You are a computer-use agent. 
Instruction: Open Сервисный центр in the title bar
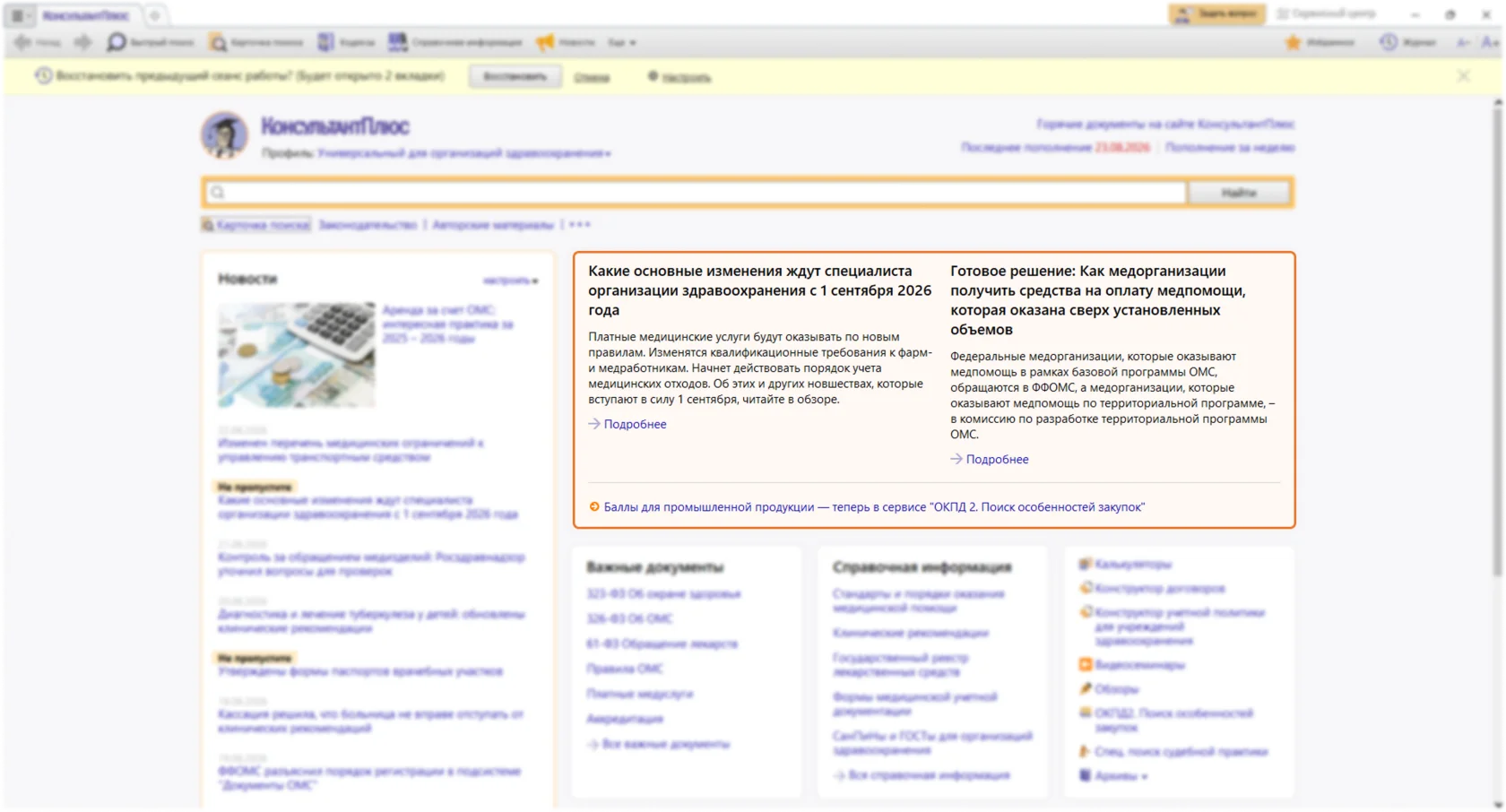click(x=1326, y=13)
